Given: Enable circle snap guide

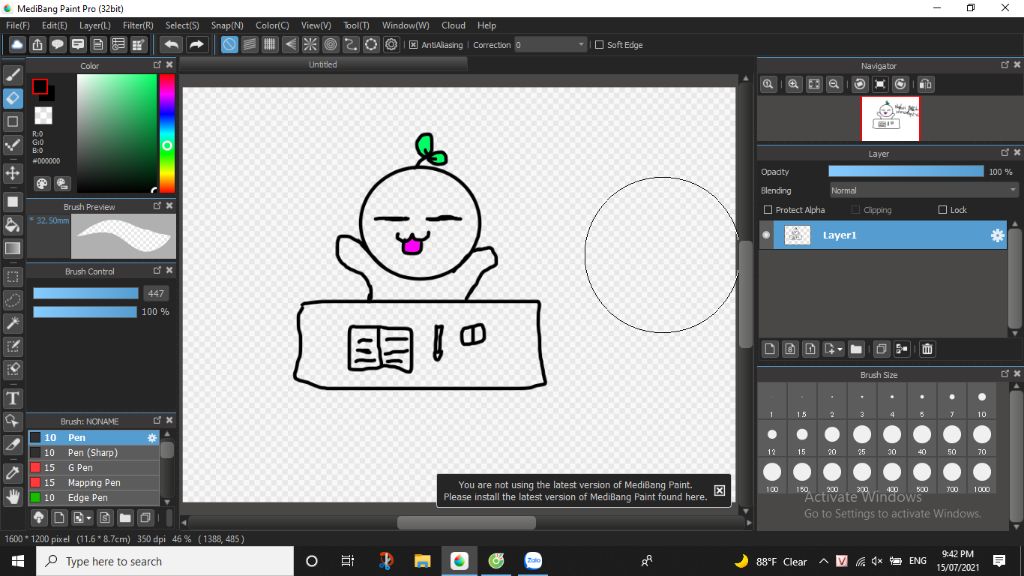Looking at the screenshot, I should (330, 44).
